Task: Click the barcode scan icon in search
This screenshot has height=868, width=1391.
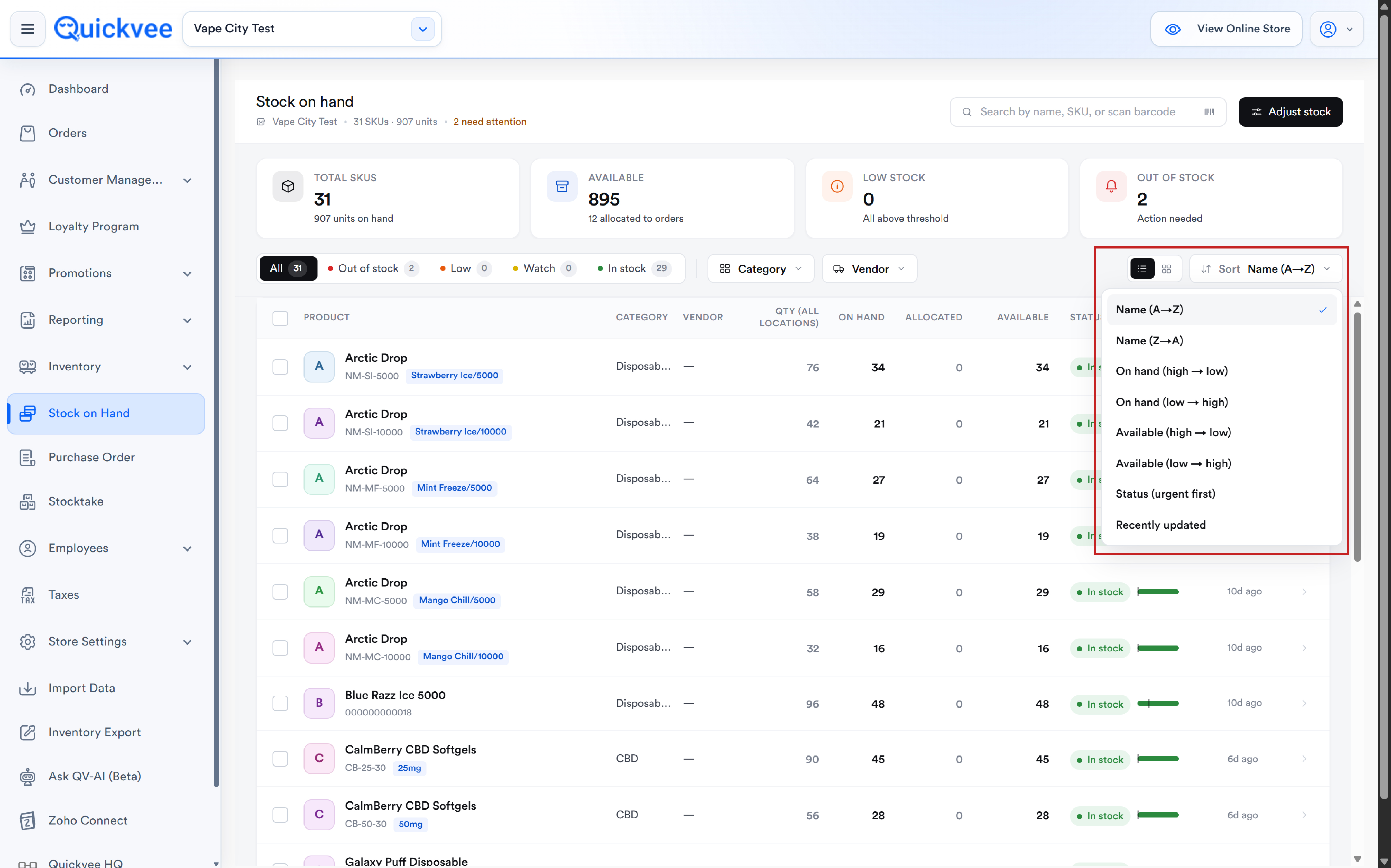Action: coord(1209,112)
